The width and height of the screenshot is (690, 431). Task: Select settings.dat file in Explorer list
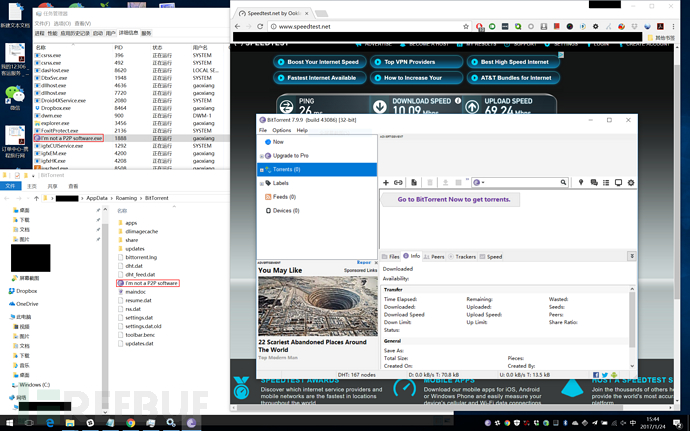pyautogui.click(x=136, y=317)
